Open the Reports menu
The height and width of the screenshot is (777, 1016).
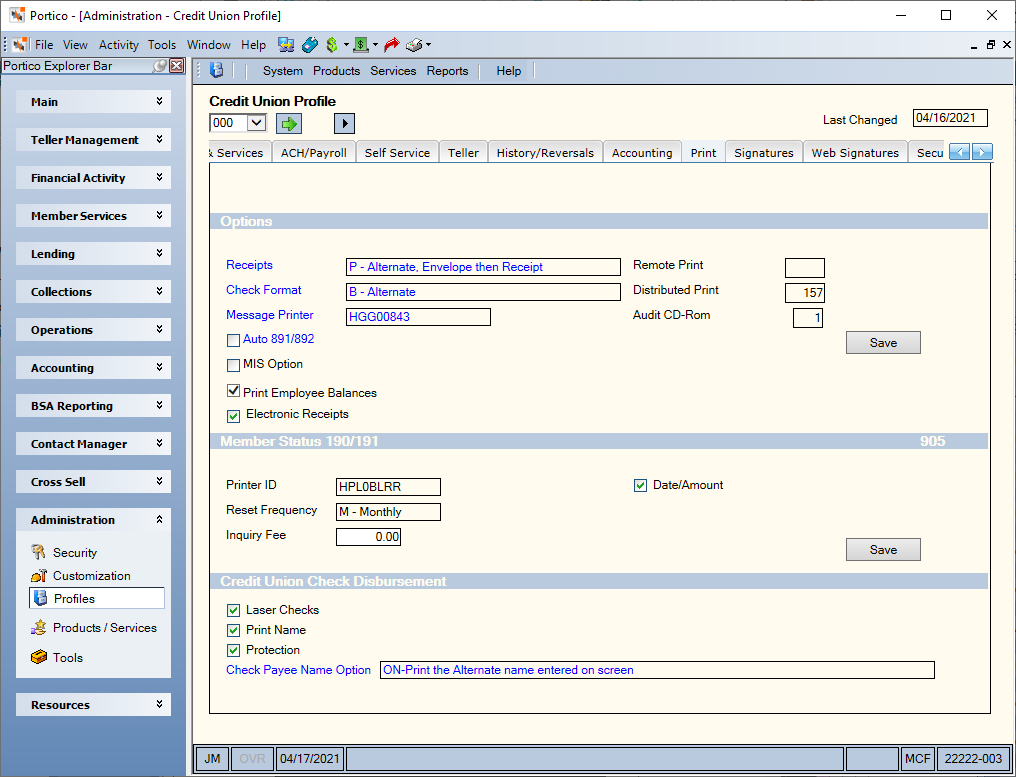click(447, 71)
